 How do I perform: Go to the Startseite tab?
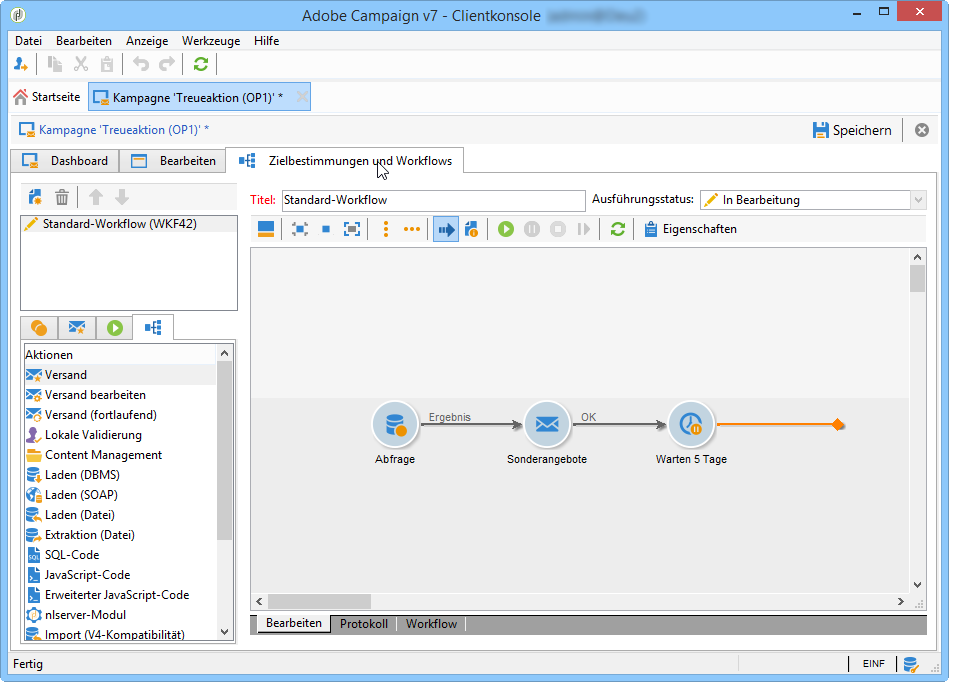pos(48,97)
